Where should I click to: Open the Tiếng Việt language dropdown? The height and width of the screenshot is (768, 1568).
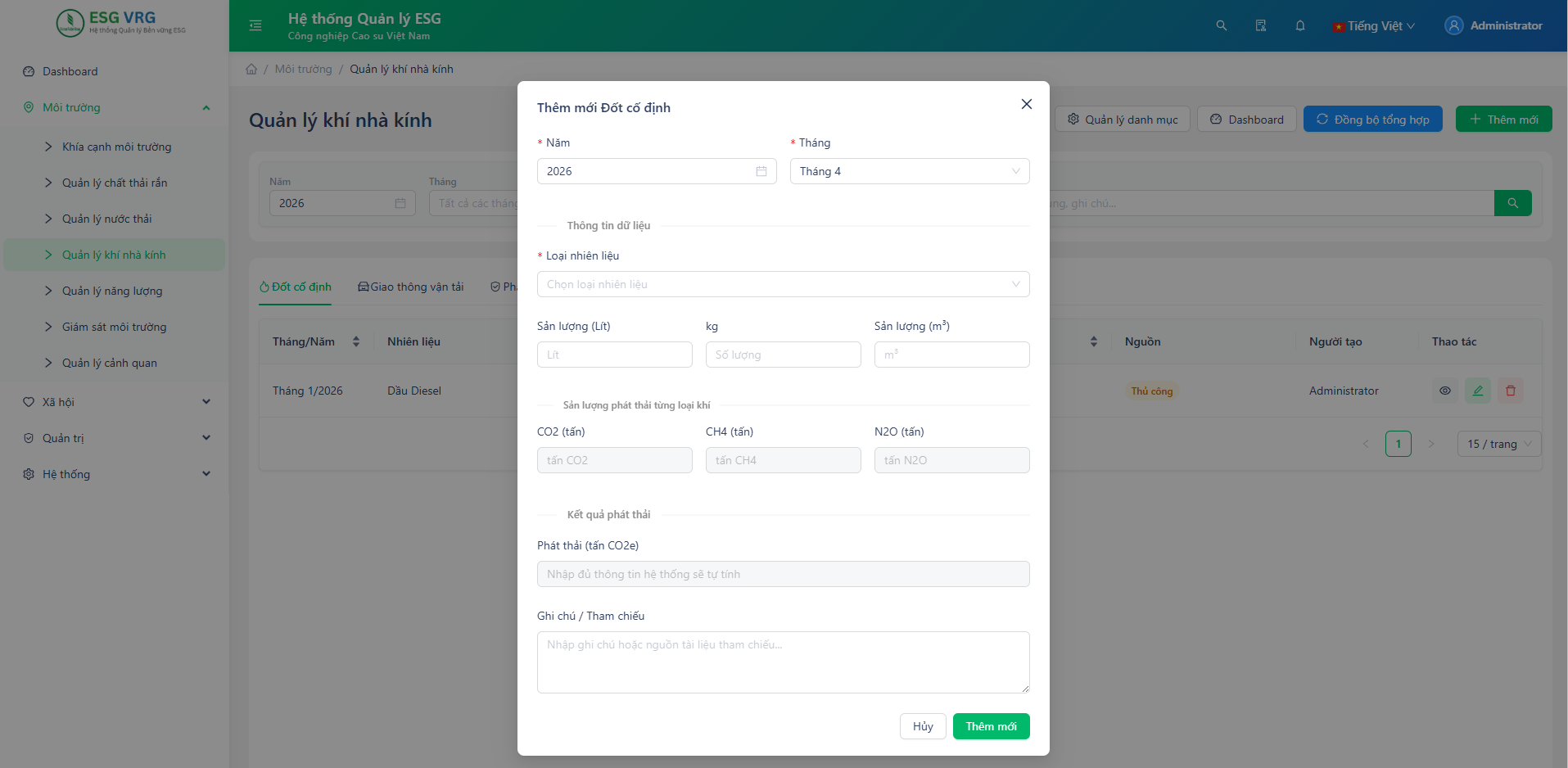(1374, 25)
